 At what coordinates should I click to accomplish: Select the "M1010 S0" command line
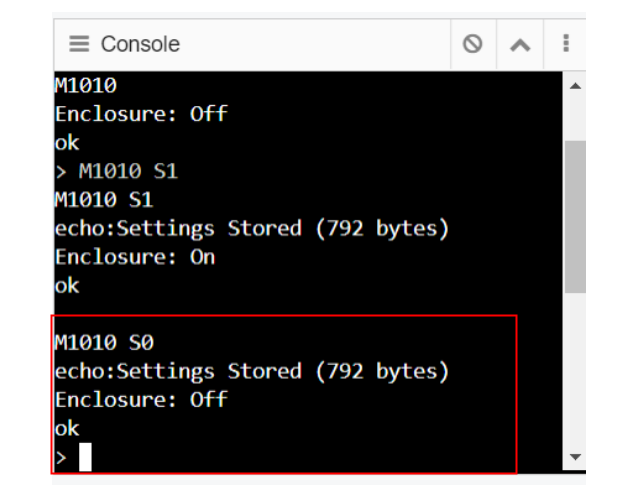click(104, 343)
